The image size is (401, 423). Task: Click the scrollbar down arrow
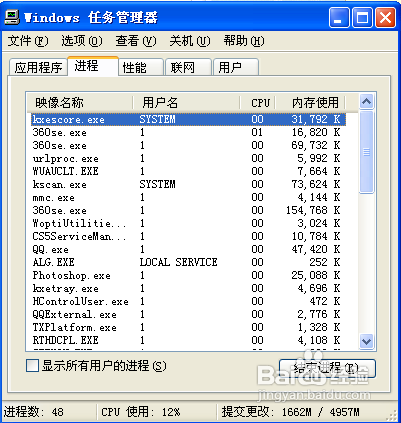367,341
